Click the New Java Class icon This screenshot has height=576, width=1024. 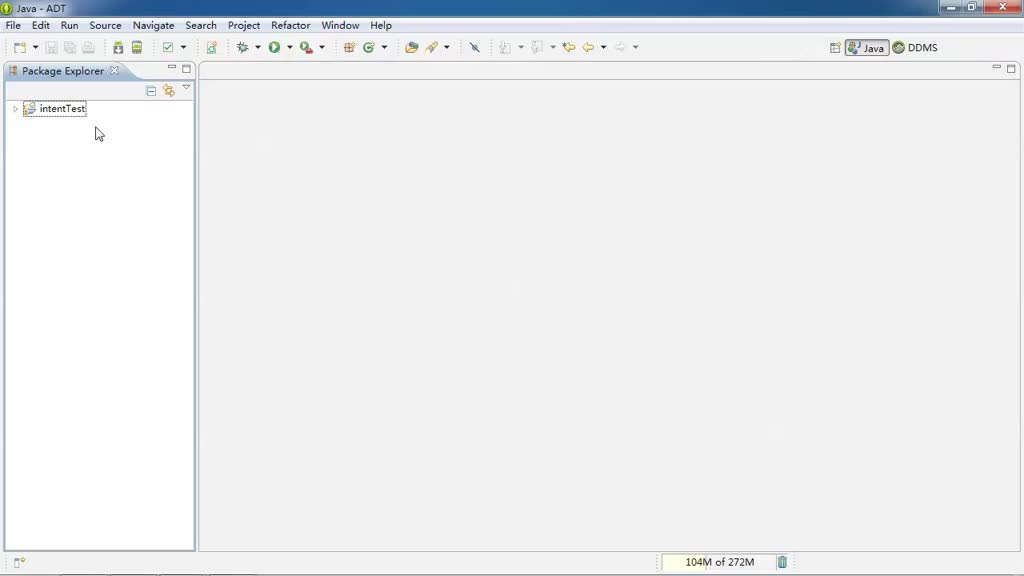[369, 47]
